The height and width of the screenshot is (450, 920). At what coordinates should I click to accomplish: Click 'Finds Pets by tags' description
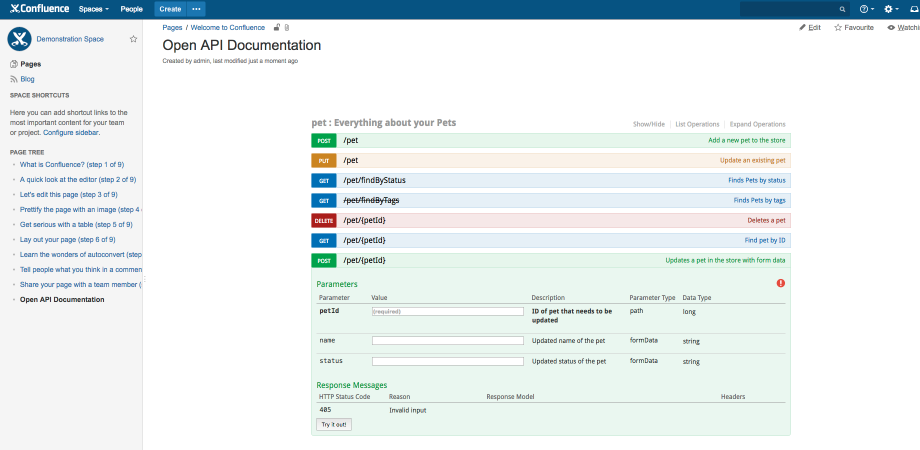759,200
